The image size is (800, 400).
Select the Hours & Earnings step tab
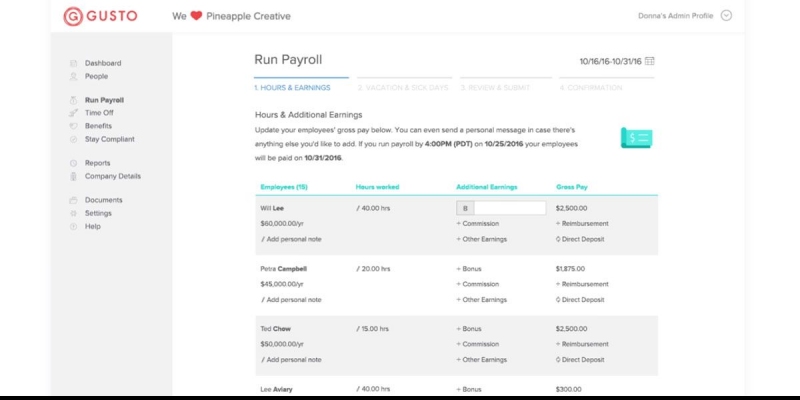coord(292,88)
